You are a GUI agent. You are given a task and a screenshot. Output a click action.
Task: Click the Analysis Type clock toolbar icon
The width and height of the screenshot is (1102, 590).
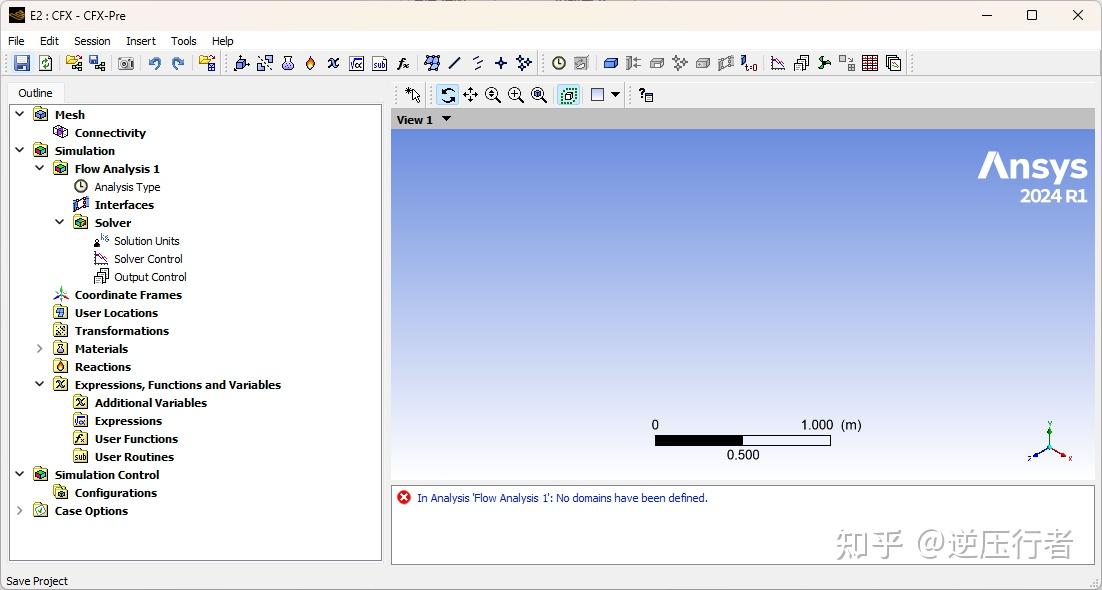tap(559, 63)
